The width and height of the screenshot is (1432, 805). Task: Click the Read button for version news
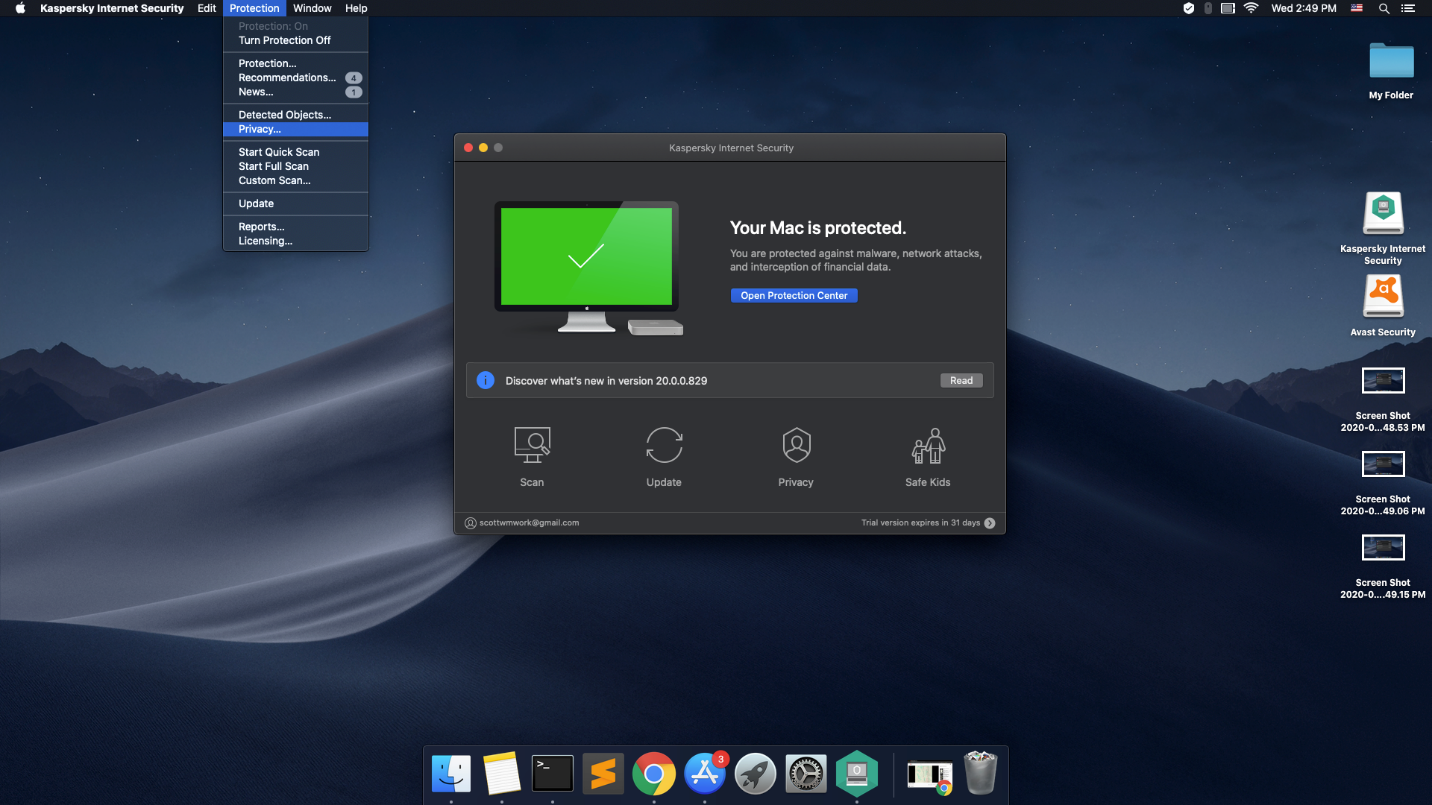[x=961, y=380]
